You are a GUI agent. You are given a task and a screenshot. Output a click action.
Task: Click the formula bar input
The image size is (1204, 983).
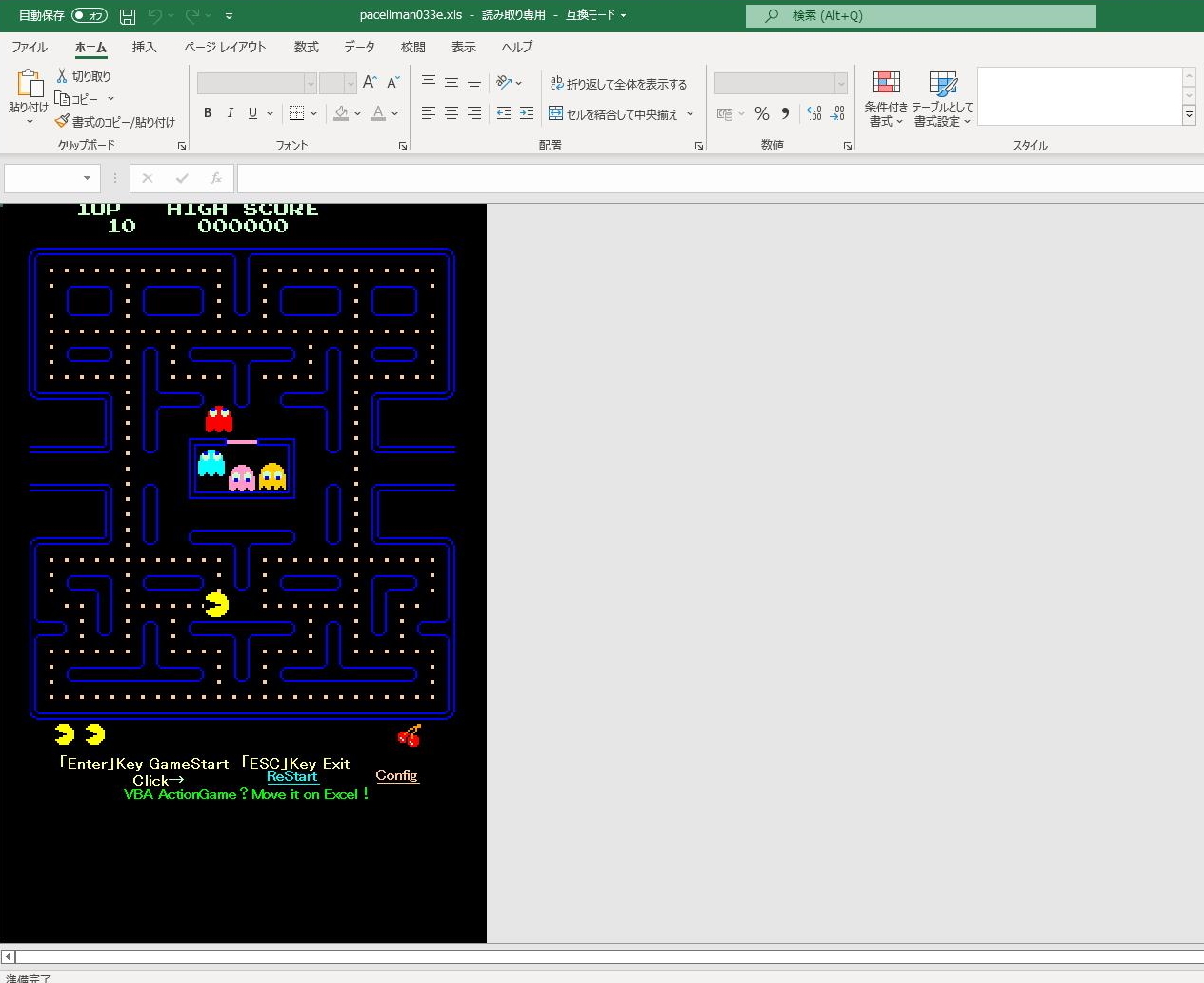click(720, 178)
